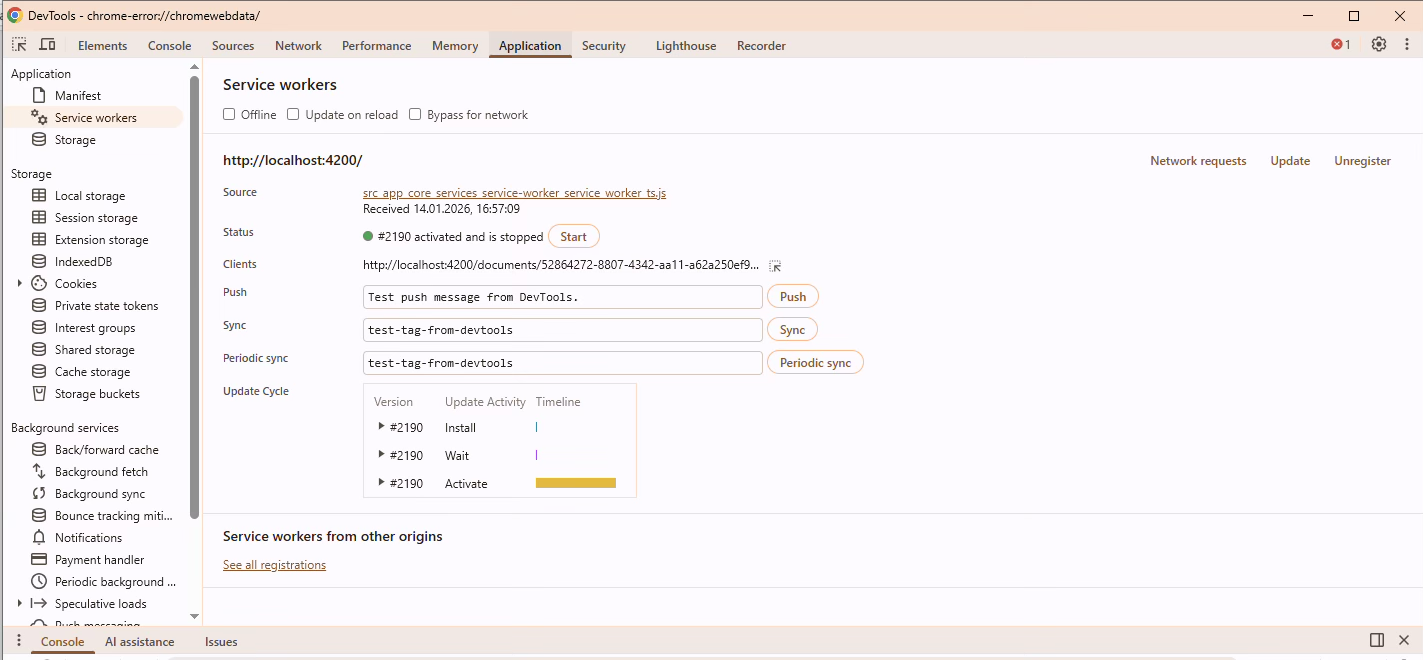1423x660 pixels.
Task: Close the bottom console drawer
Action: pos(1406,641)
